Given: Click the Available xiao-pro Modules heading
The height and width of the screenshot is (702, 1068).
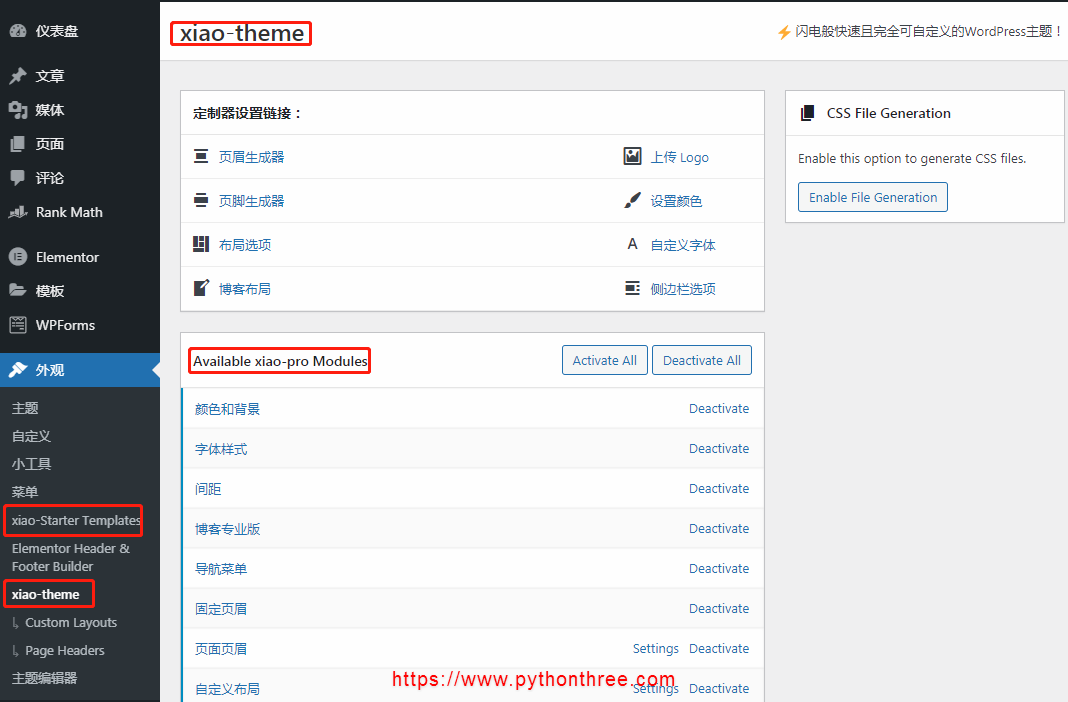Looking at the screenshot, I should tap(280, 361).
